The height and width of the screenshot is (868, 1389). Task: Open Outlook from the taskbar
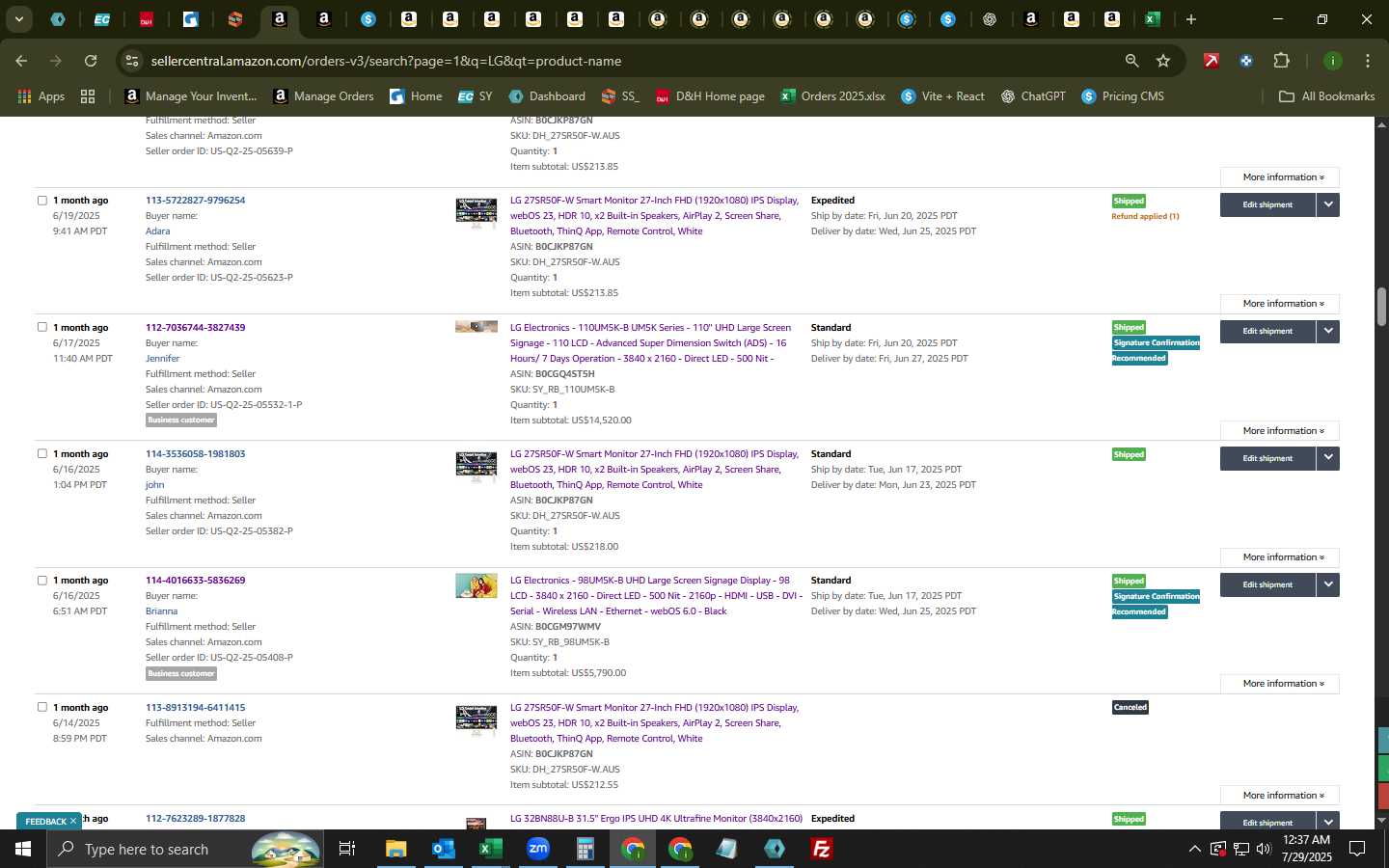coord(443,849)
